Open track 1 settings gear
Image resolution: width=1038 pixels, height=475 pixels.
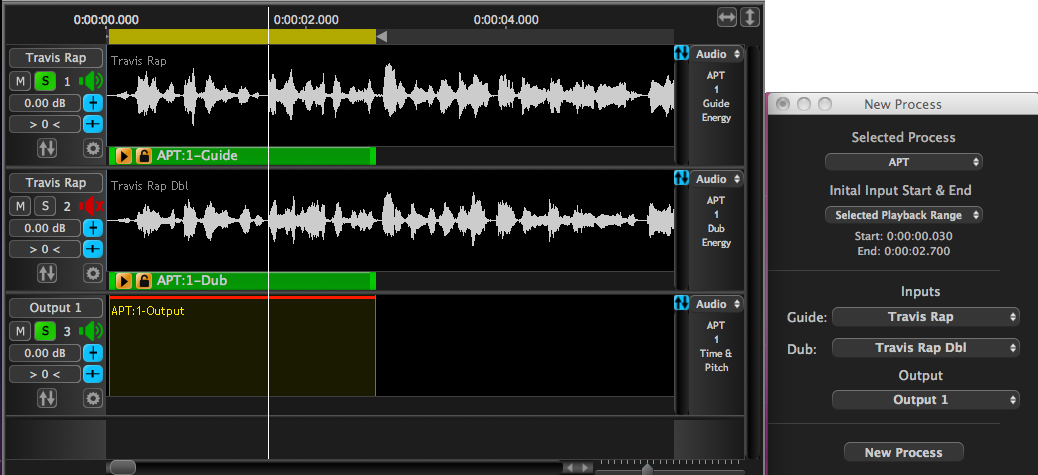pyautogui.click(x=93, y=148)
